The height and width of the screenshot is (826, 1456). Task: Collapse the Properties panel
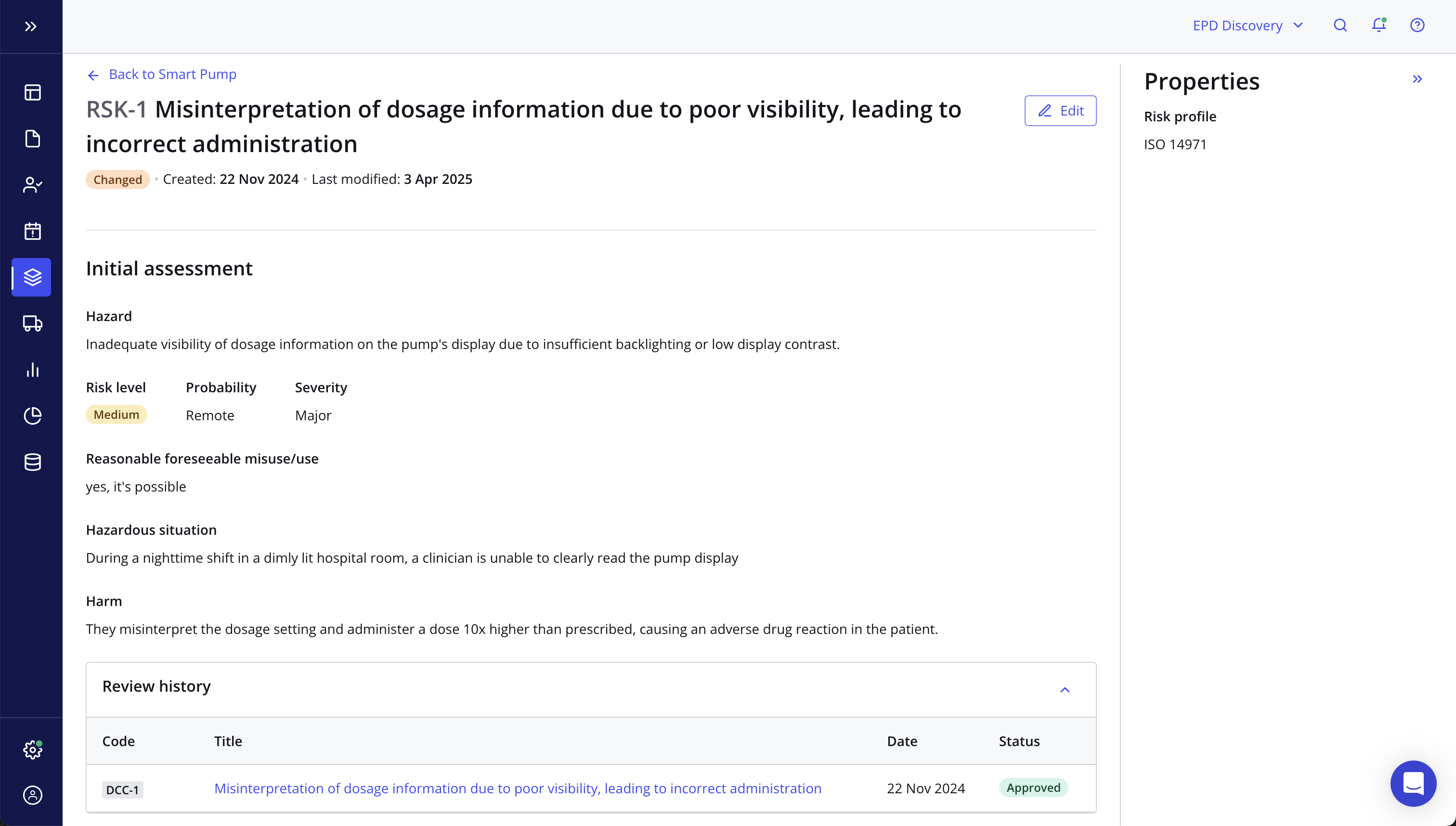coord(1417,79)
